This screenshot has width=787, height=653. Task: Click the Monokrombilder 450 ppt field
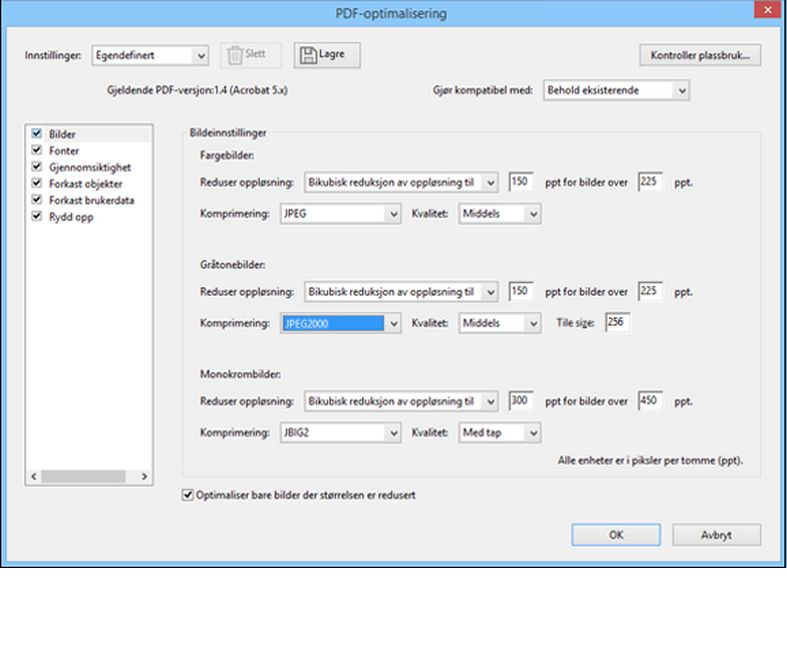click(x=650, y=401)
